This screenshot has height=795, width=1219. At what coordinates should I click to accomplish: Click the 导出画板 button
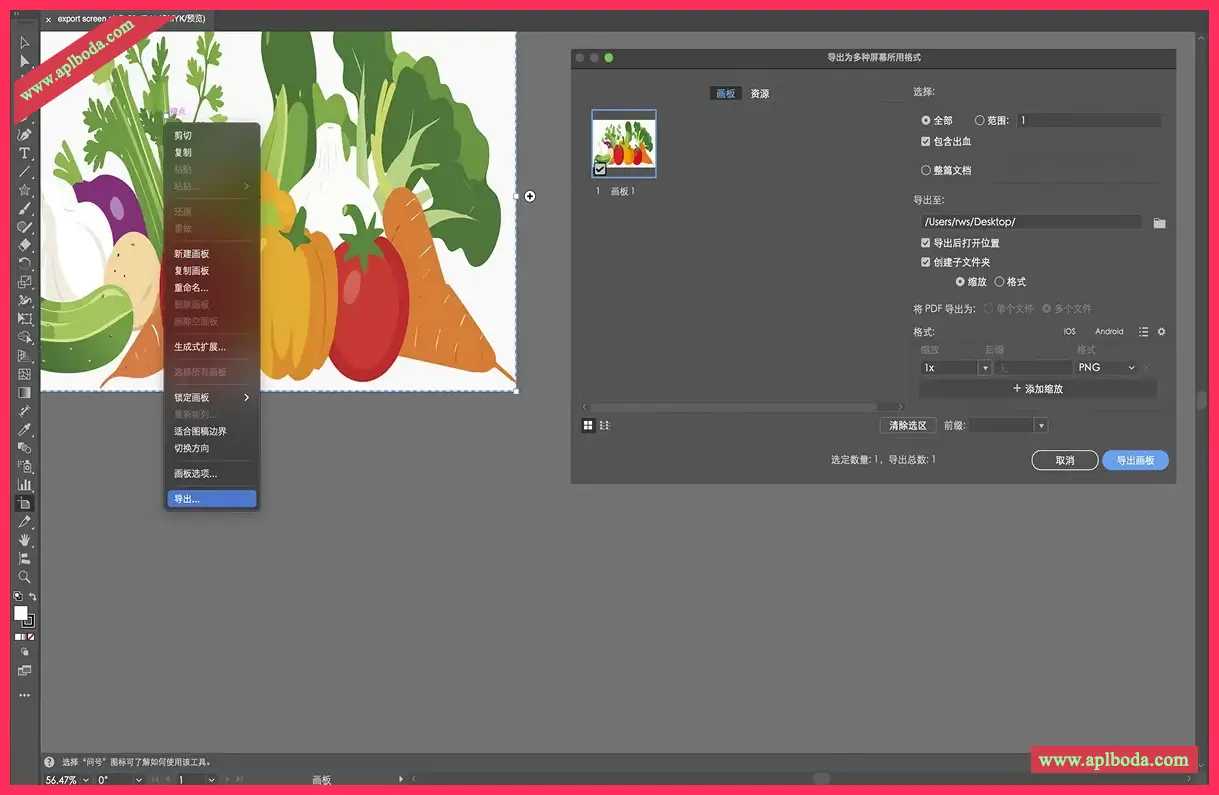(1135, 460)
